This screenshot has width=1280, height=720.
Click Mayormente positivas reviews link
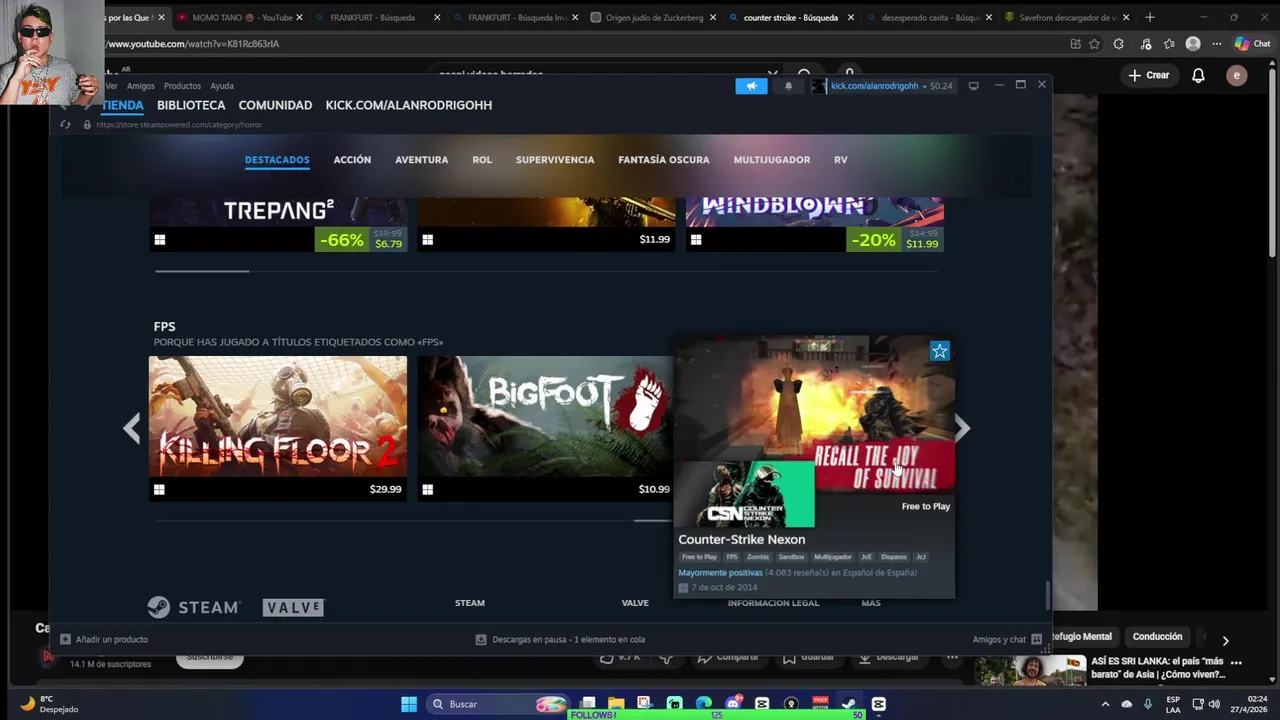[x=720, y=573]
